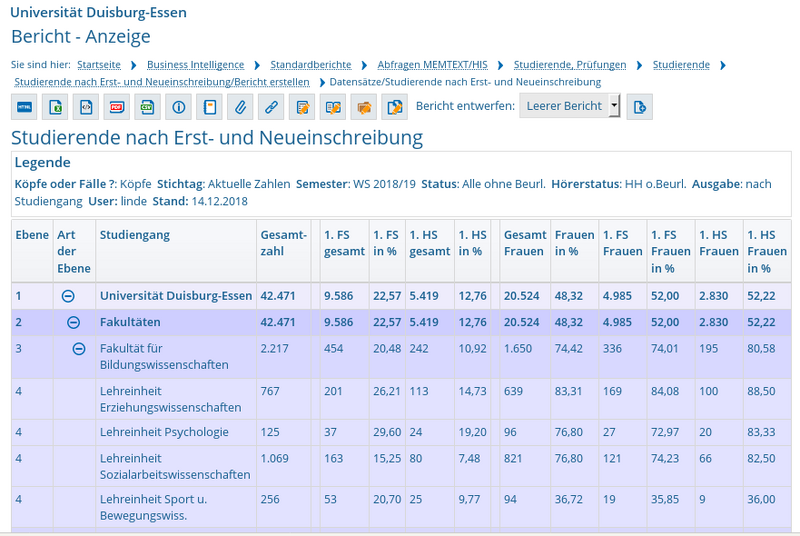Screen dimensions: 800x536
Task: Click the value 80,58 in Bildungswissenschaften row
Action: tap(761, 349)
